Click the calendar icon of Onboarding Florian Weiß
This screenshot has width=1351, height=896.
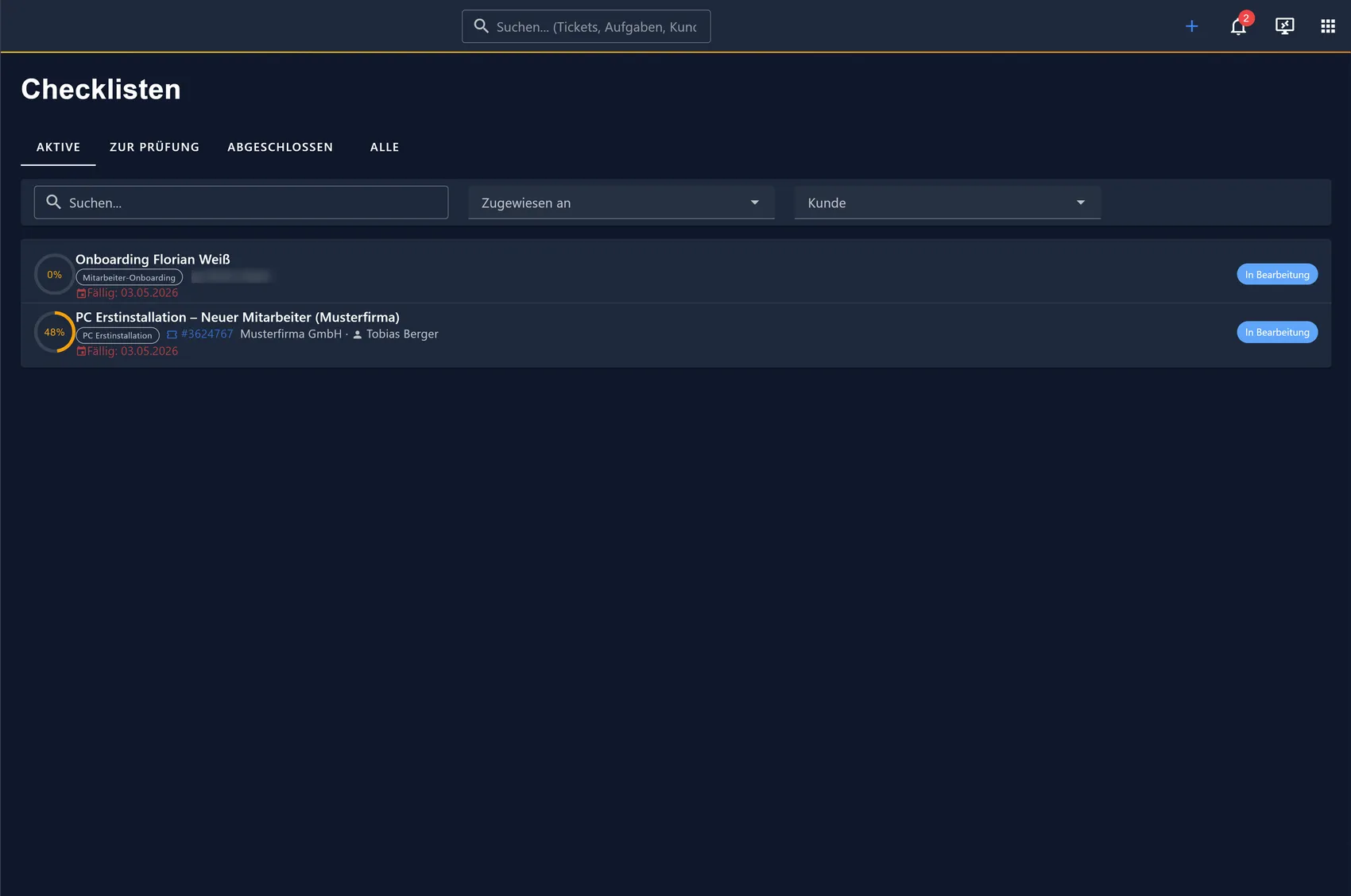point(81,293)
